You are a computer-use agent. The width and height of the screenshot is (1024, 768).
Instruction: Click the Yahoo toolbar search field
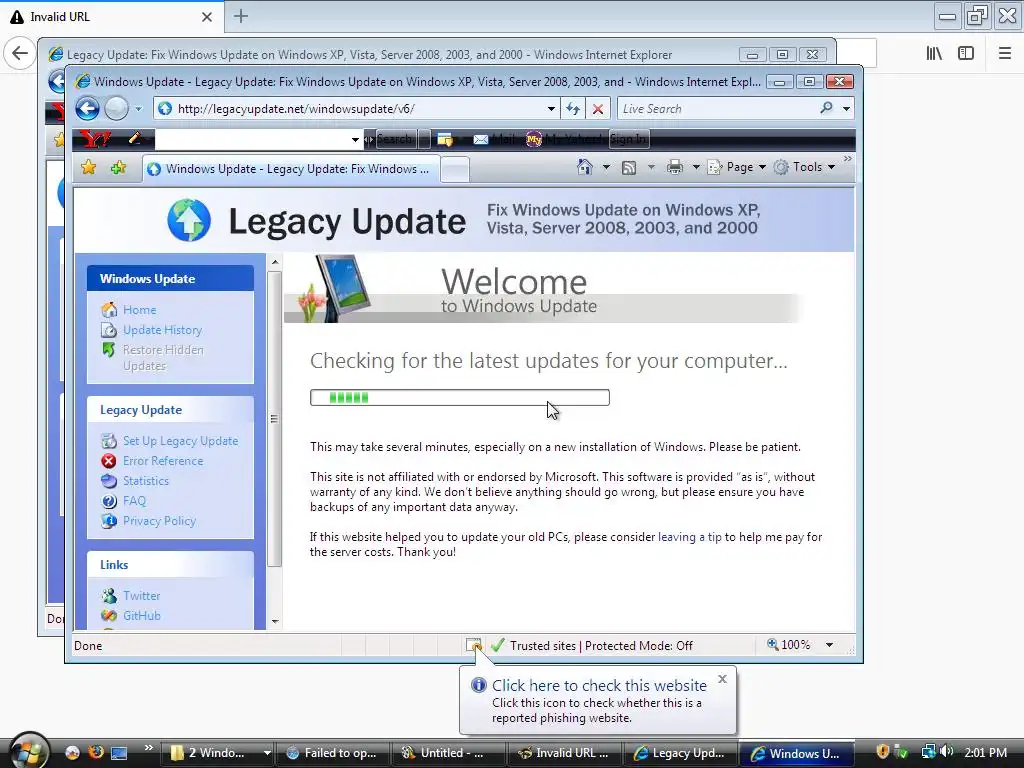(252, 139)
